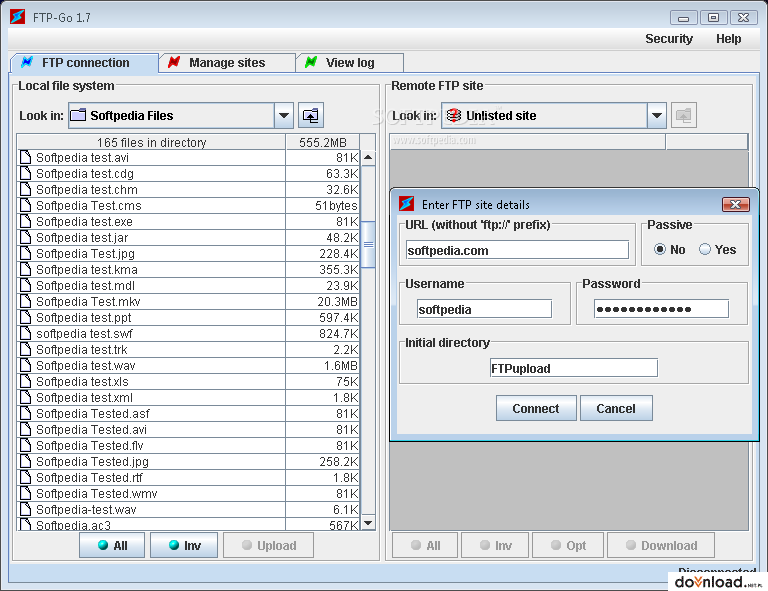This screenshot has width=768, height=591.
Task: Click file icon beside Softpedia test.cdg
Action: [x=25, y=173]
